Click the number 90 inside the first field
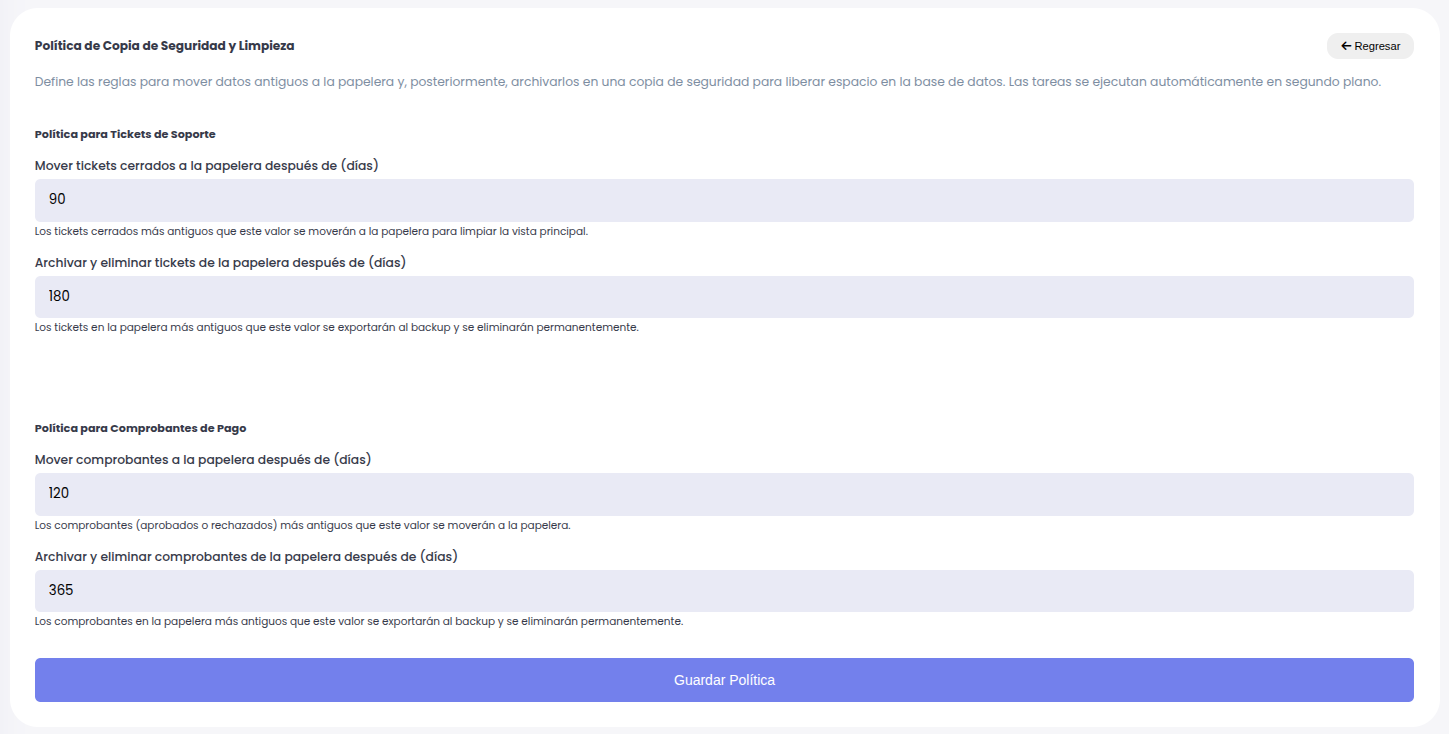1449x734 pixels. (57, 200)
